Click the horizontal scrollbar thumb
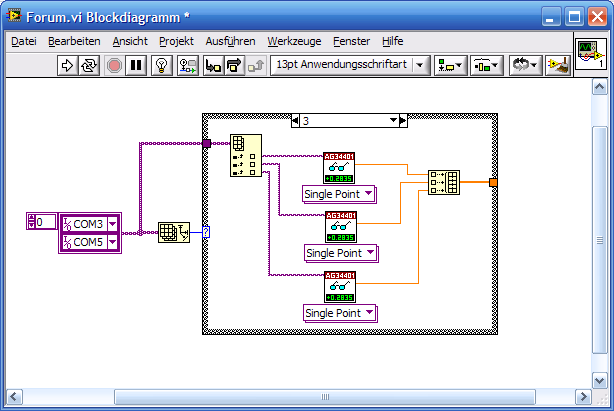The height and width of the screenshot is (411, 614). pos(325,397)
